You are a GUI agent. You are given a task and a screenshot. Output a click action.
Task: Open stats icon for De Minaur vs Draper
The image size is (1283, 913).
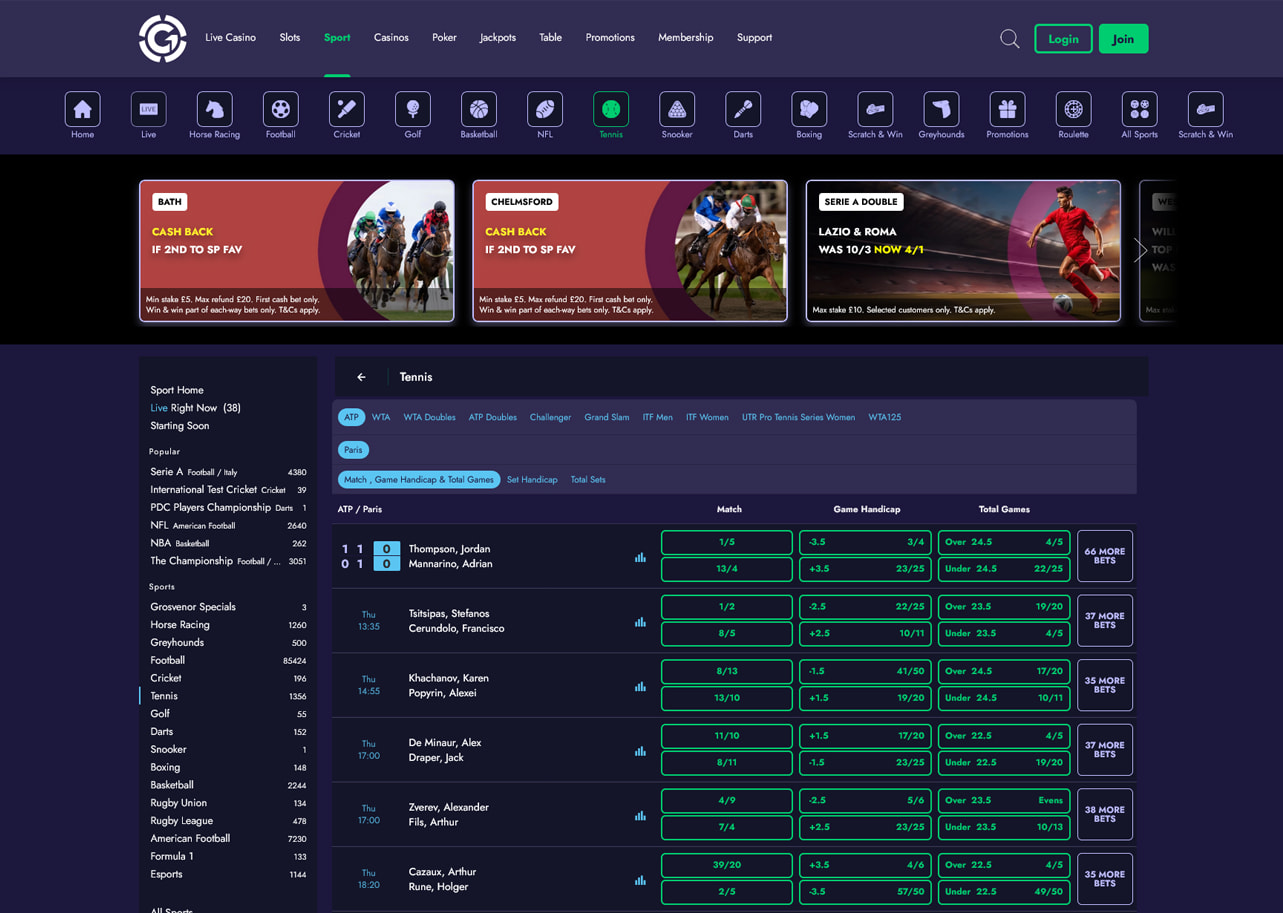click(640, 751)
